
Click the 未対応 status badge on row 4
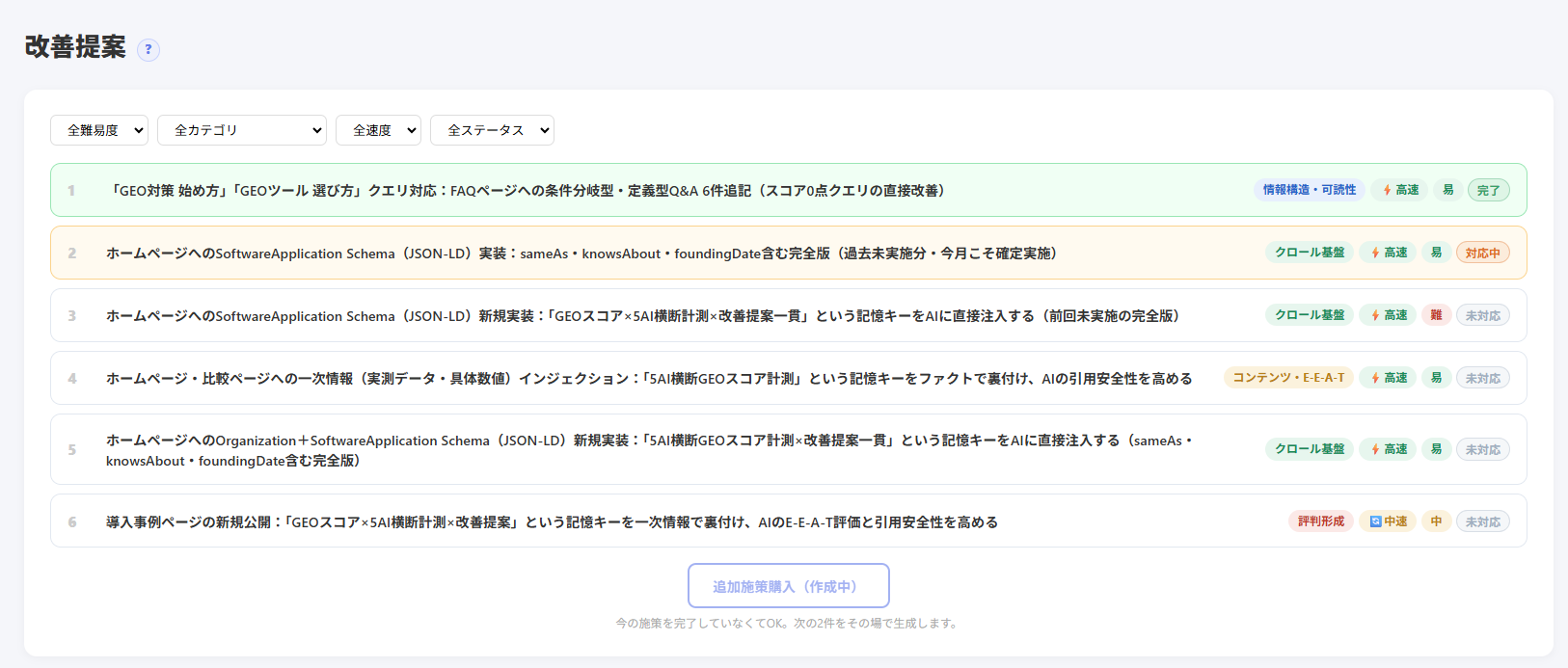1483,379
